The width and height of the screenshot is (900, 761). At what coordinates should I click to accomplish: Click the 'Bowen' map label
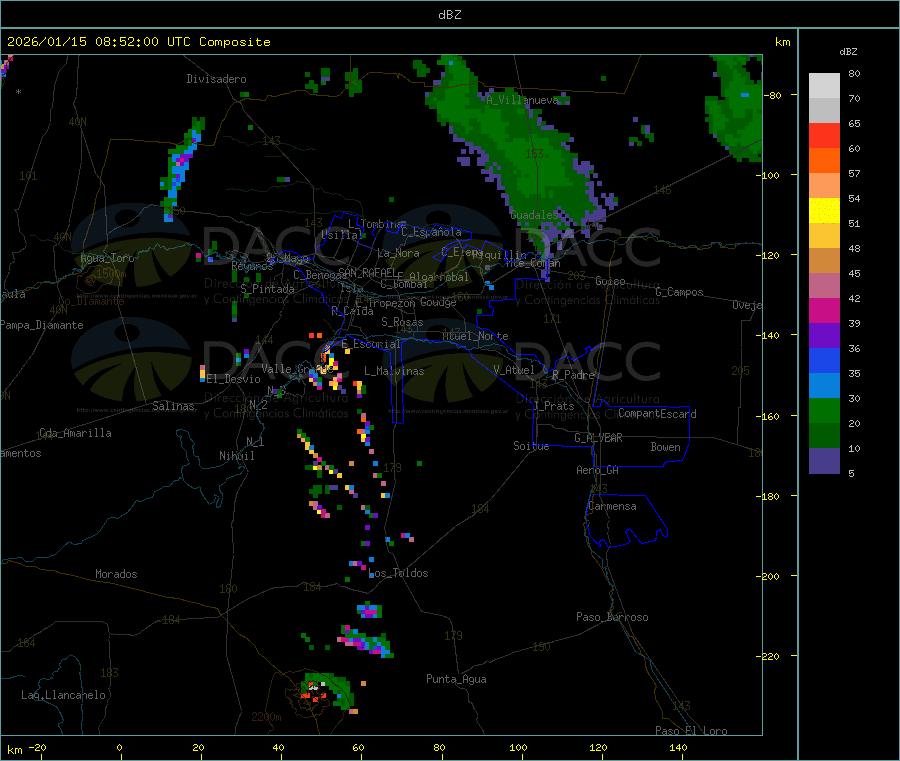pos(666,447)
